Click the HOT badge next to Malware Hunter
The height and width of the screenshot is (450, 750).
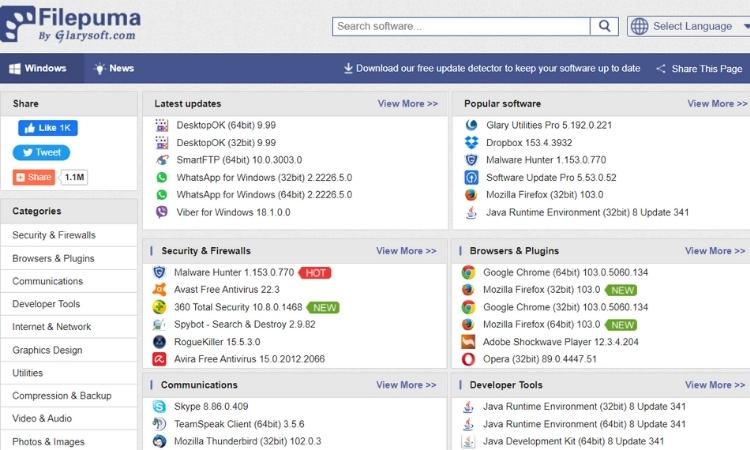tap(315, 273)
